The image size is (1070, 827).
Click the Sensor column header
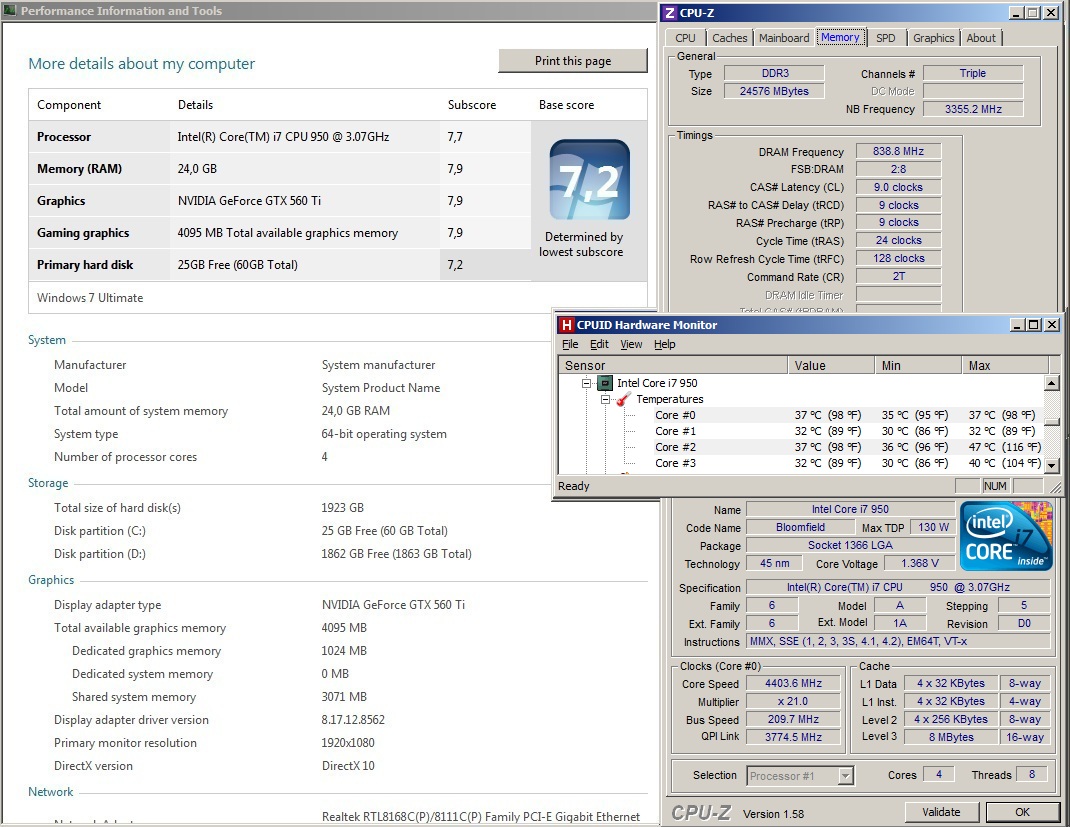[x=673, y=366]
